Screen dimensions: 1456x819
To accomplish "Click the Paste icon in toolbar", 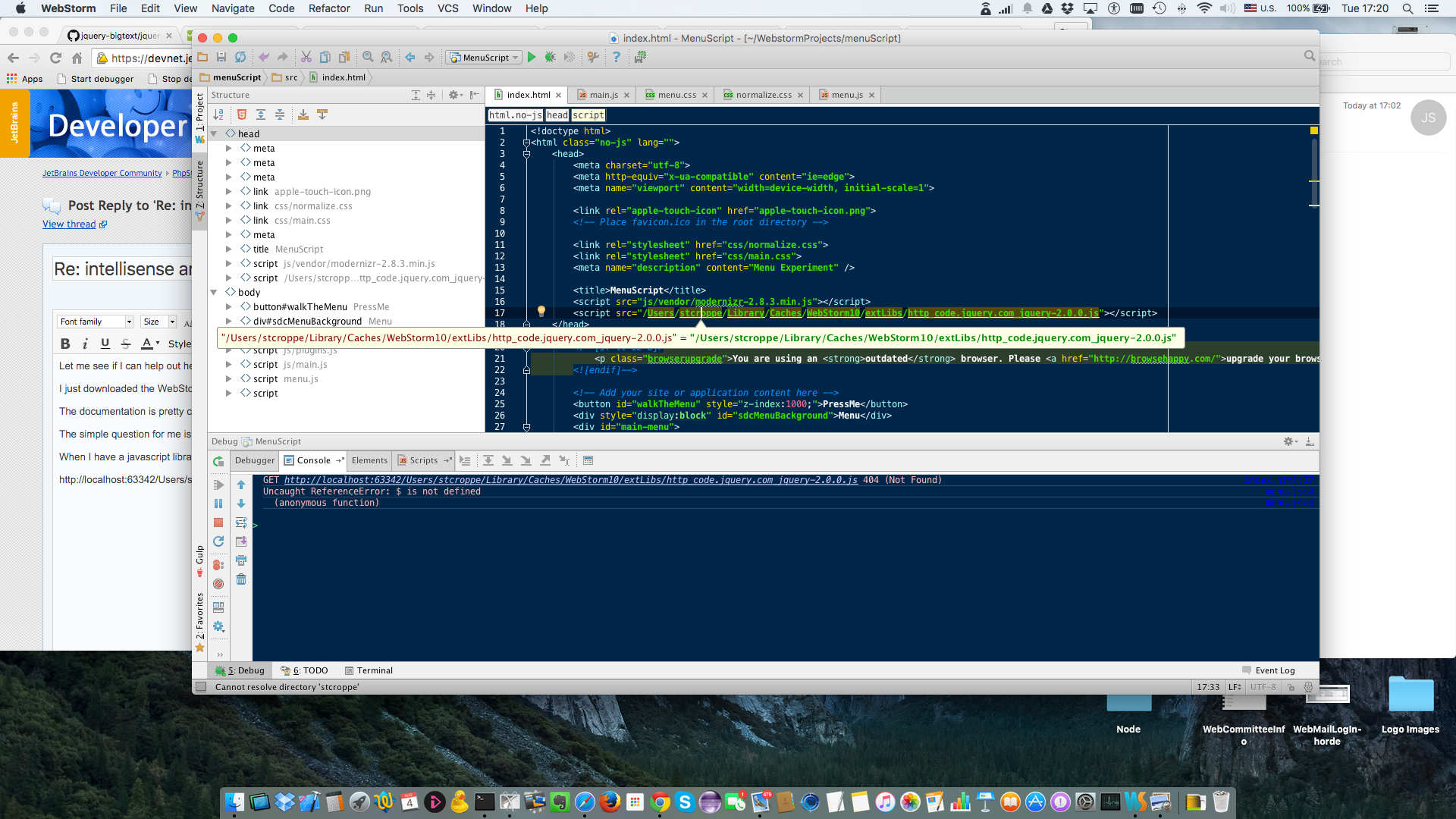I will click(x=344, y=57).
